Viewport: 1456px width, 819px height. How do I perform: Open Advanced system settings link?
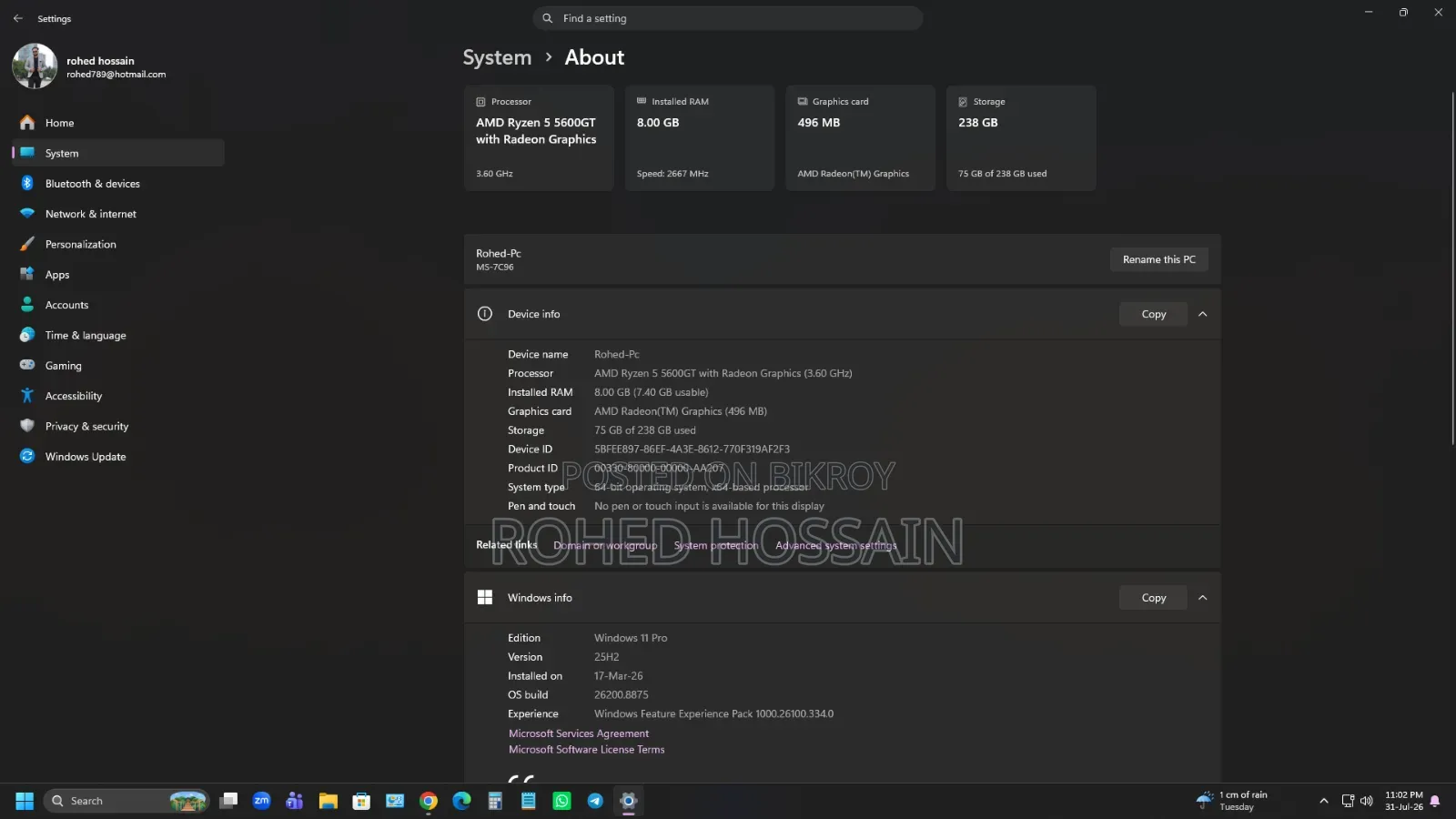click(x=836, y=545)
